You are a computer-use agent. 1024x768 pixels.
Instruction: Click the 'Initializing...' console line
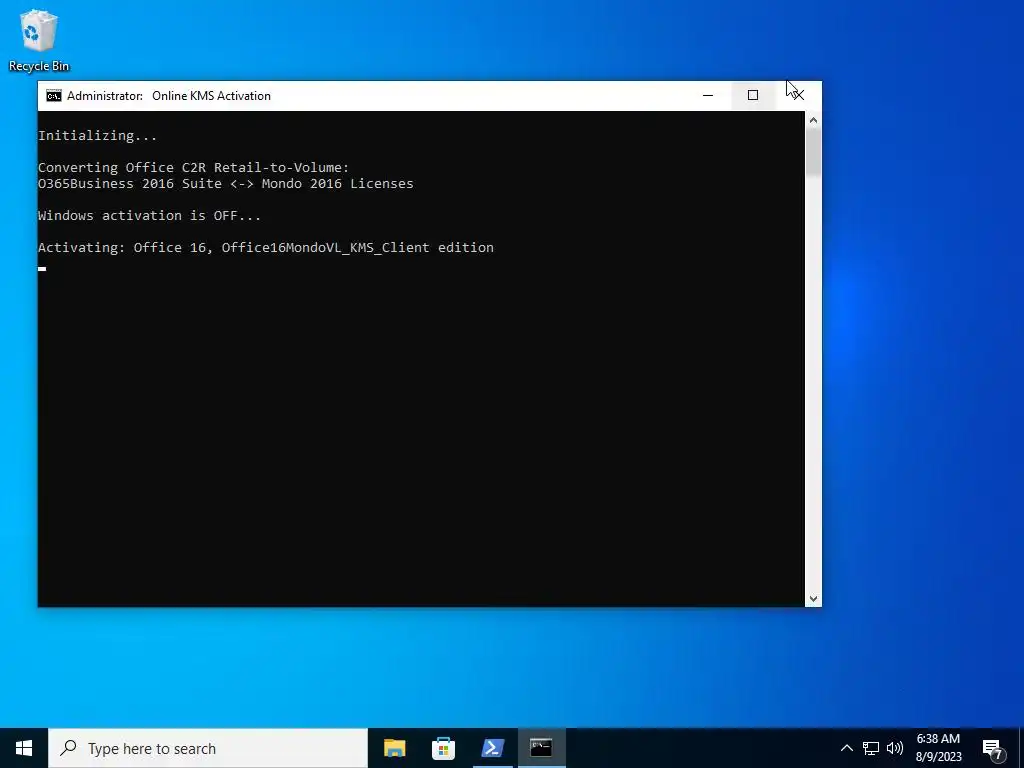[97, 136]
